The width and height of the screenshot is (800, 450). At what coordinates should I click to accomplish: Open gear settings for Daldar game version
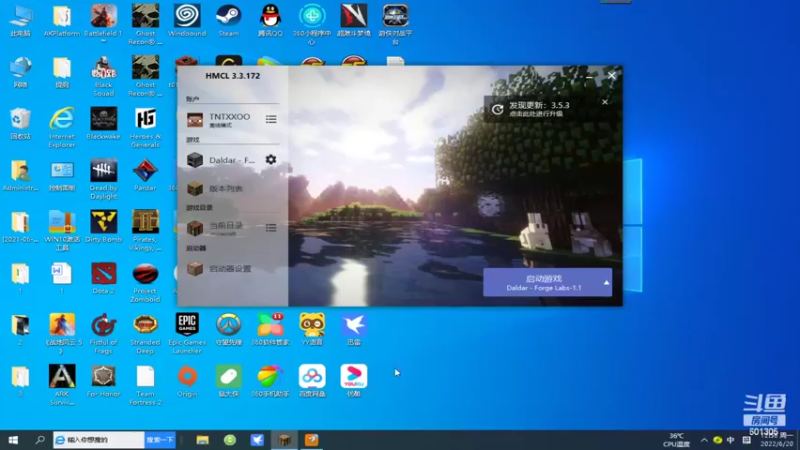[271, 160]
